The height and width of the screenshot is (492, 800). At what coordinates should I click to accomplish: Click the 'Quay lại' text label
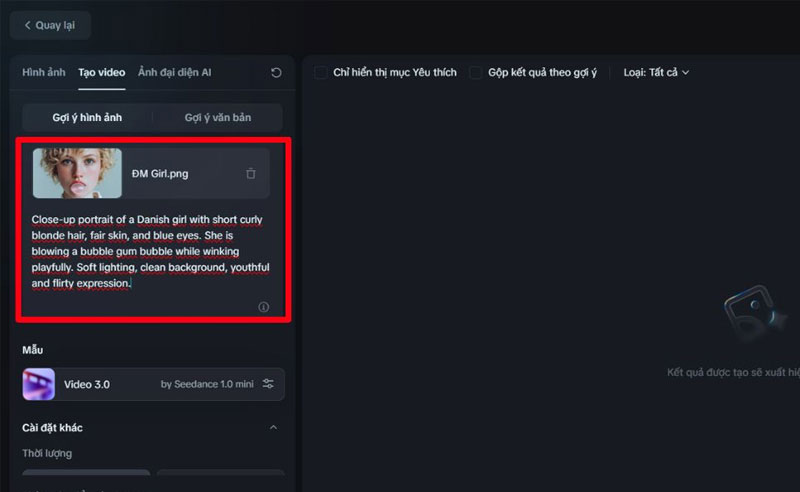(55, 25)
